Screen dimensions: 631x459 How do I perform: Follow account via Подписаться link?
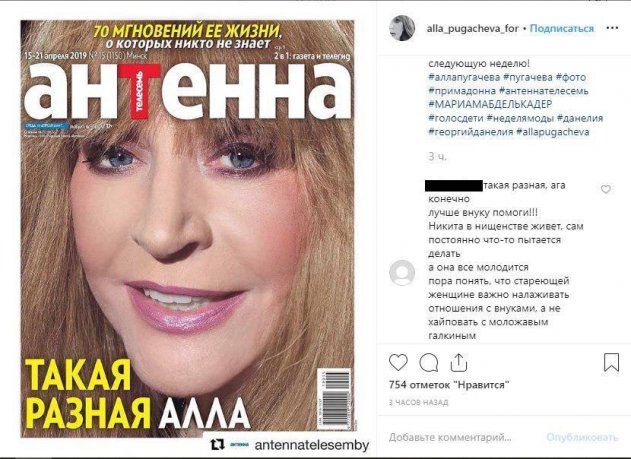tap(562, 29)
